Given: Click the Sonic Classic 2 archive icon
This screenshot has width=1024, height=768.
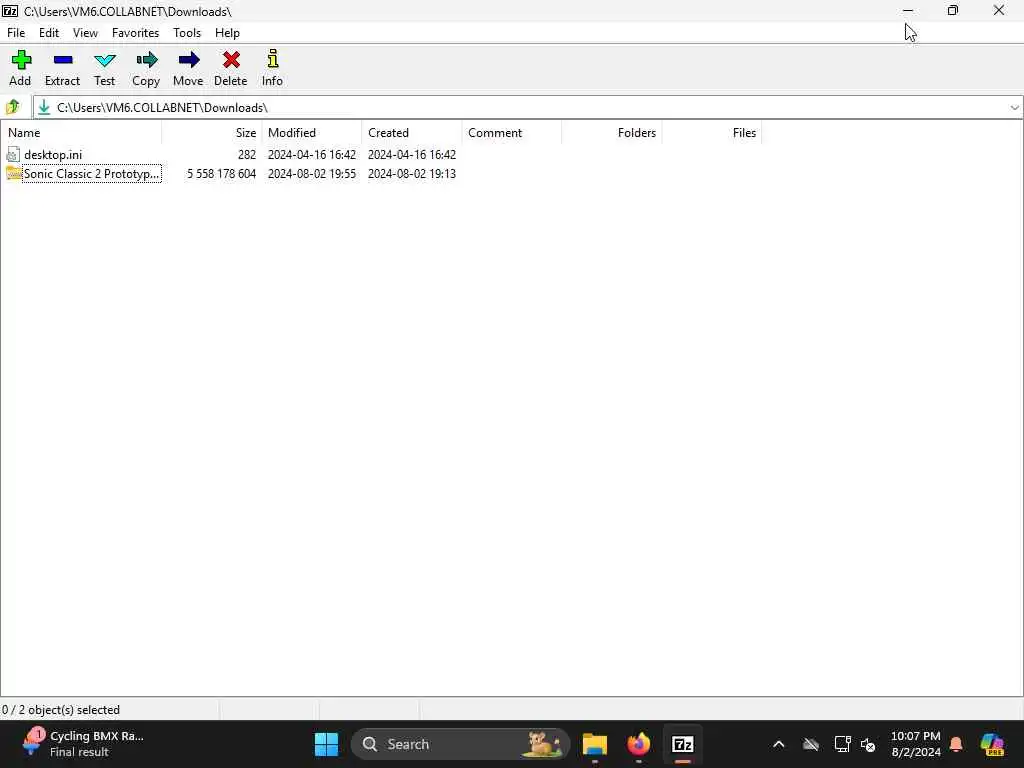Looking at the screenshot, I should pyautogui.click(x=13, y=173).
